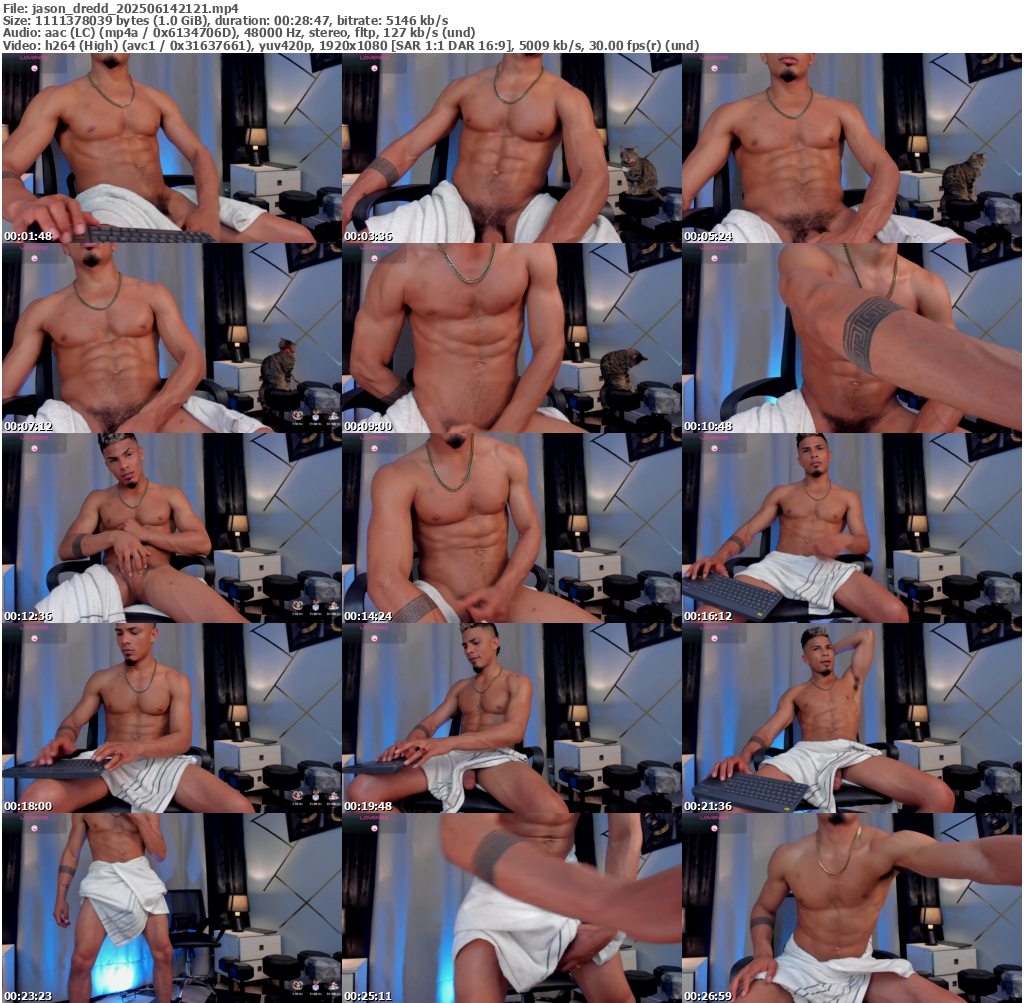Viewport: 1024px width, 1003px height.
Task: Click the 00:12:36 timestamp label
Action: (x=28, y=616)
